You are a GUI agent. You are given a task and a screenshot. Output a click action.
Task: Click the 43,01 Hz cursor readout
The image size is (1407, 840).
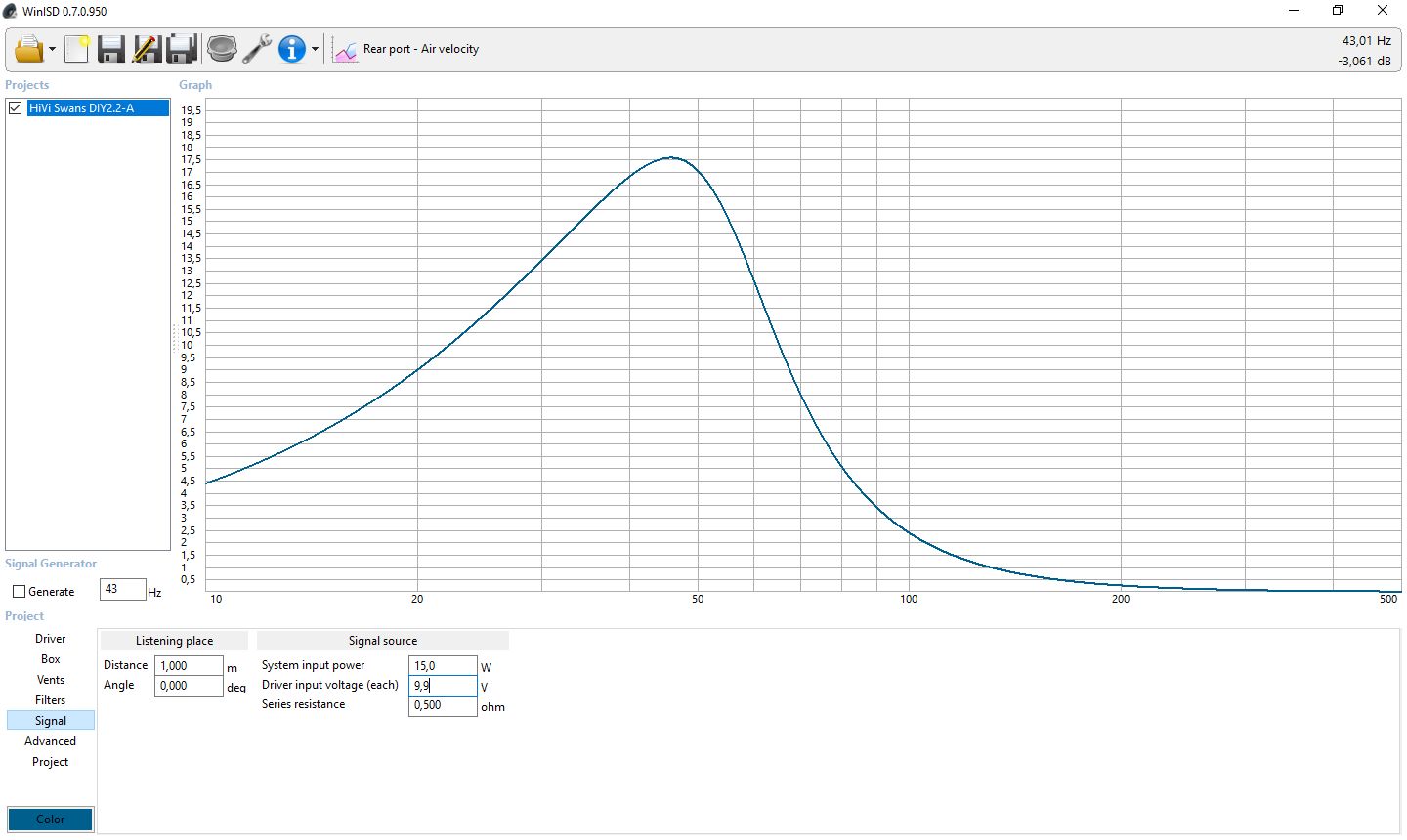1366,41
